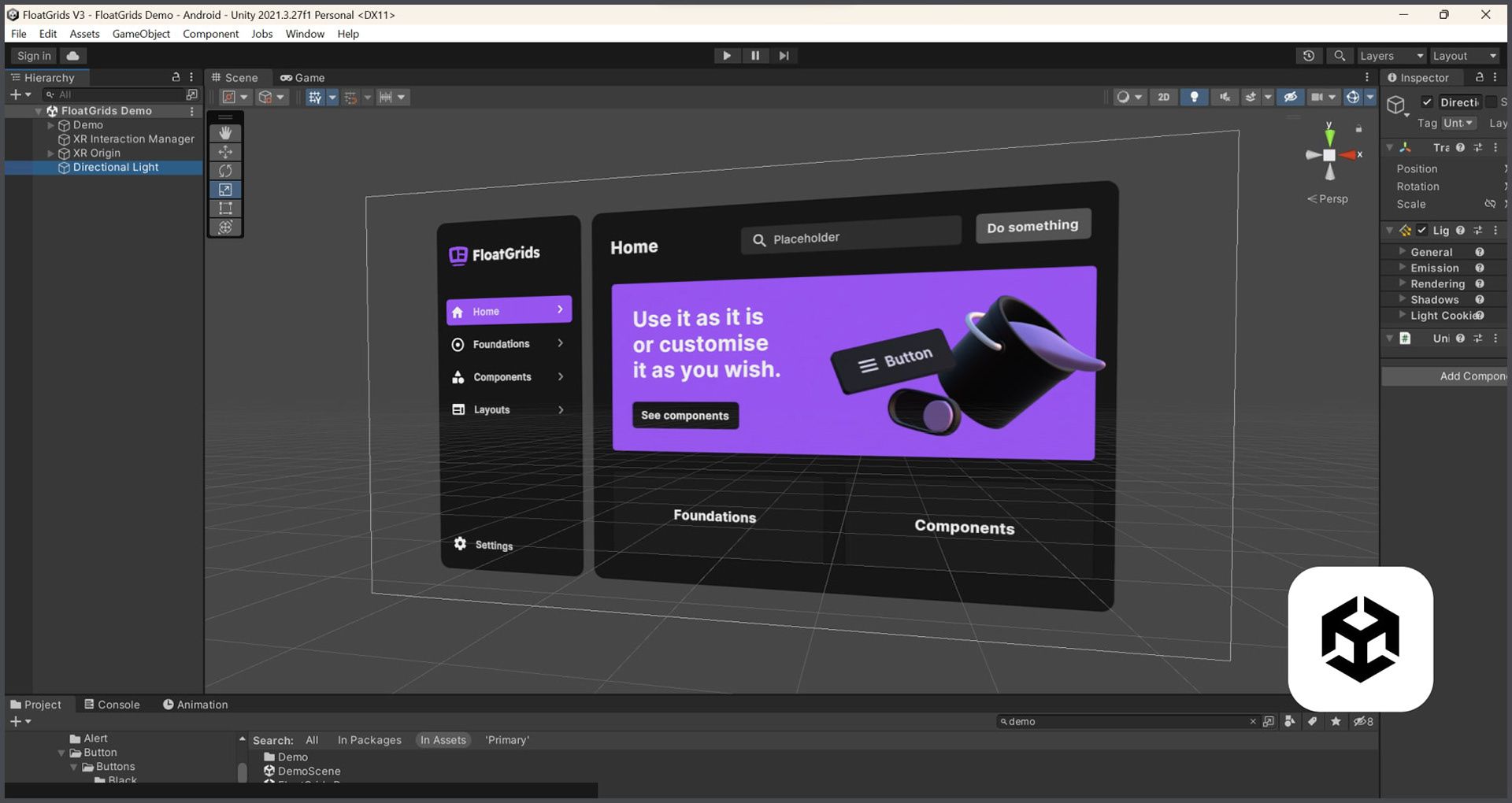Toggle scene lighting bulb
1512x803 pixels.
pos(1195,97)
